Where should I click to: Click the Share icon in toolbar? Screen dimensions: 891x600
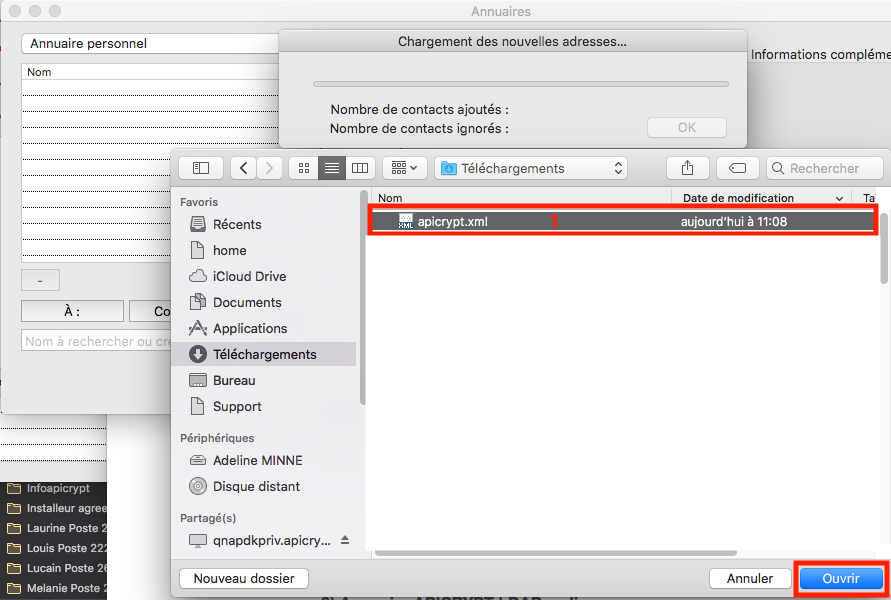(687, 168)
